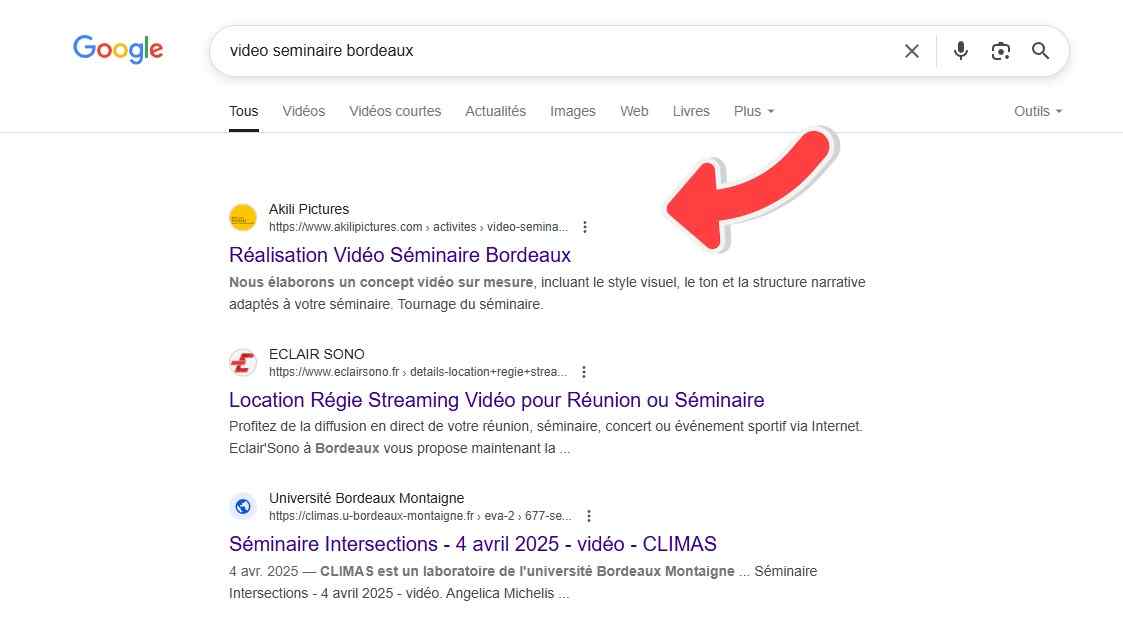The height and width of the screenshot is (621, 1123).
Task: Open the three-dot menu on the CLIMAS result
Action: click(x=588, y=515)
